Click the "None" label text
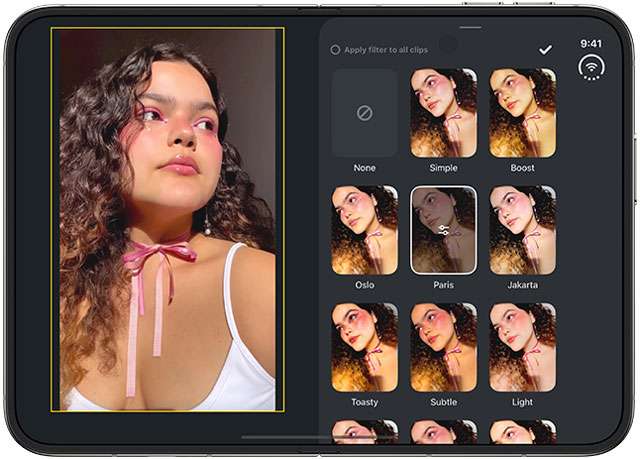The width and height of the screenshot is (640, 459). [364, 168]
